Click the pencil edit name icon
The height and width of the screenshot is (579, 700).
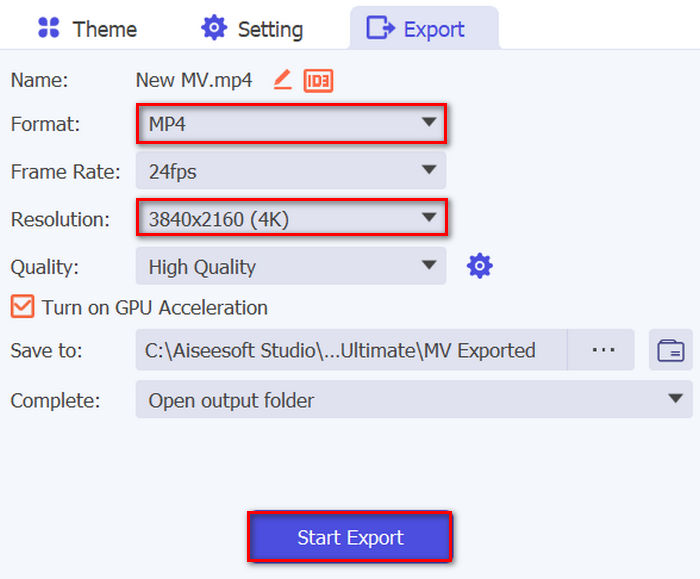(x=282, y=80)
